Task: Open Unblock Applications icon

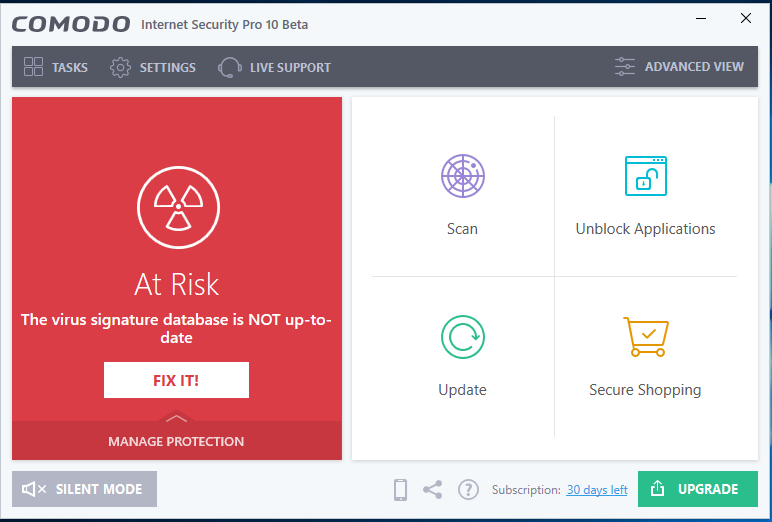Action: pyautogui.click(x=645, y=176)
